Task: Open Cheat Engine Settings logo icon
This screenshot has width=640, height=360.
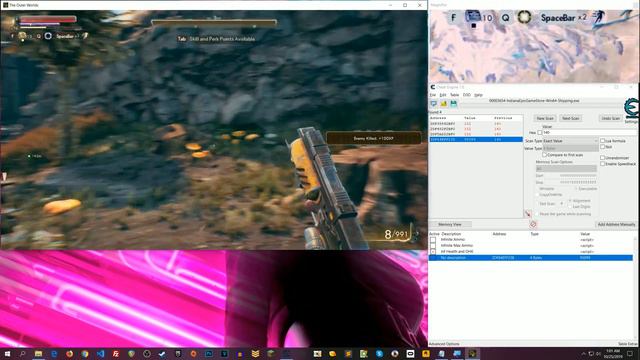Action: click(631, 109)
